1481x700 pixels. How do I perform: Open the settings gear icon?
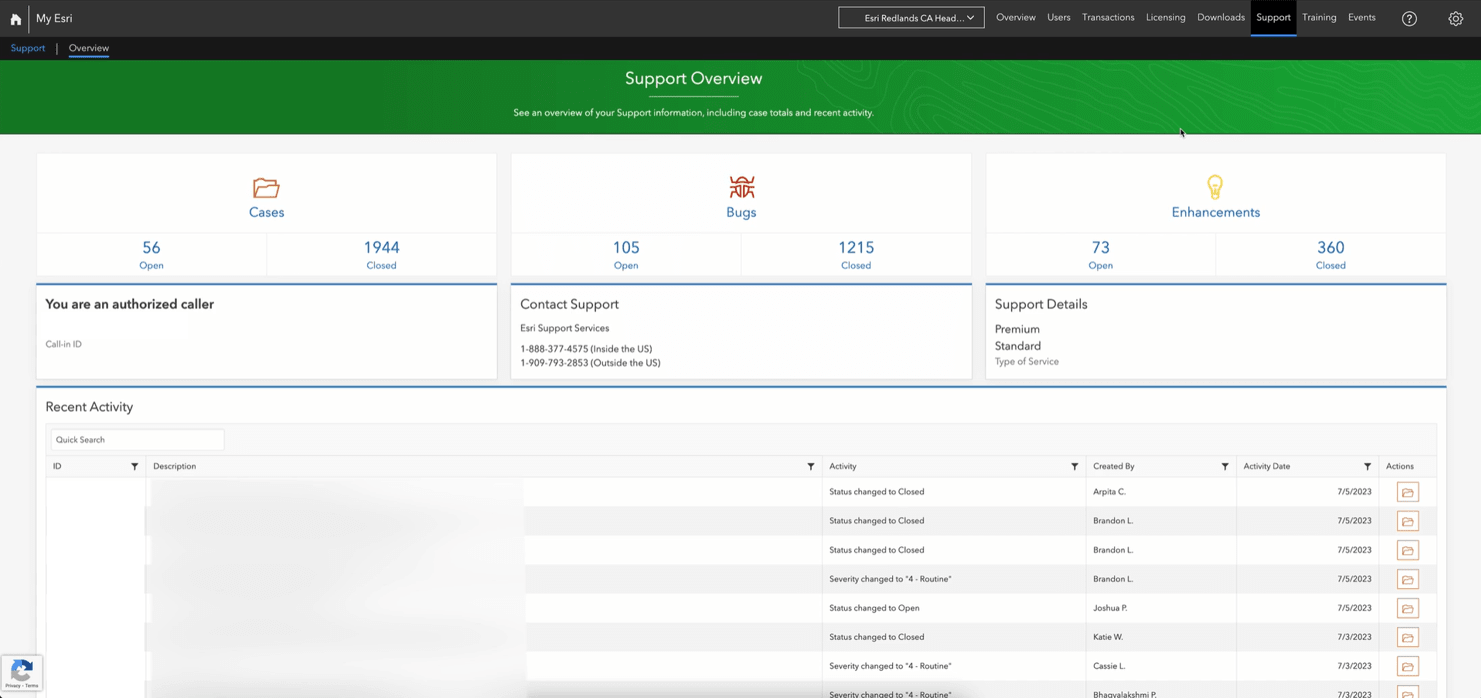pyautogui.click(x=1456, y=18)
